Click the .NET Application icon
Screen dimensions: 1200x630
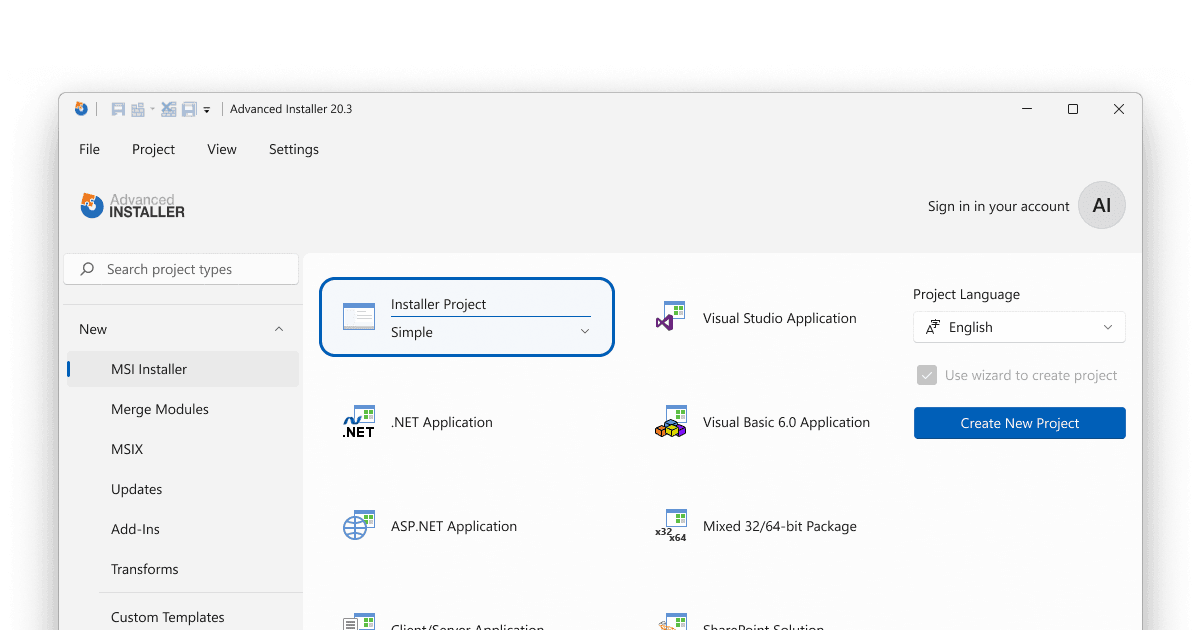click(x=358, y=422)
